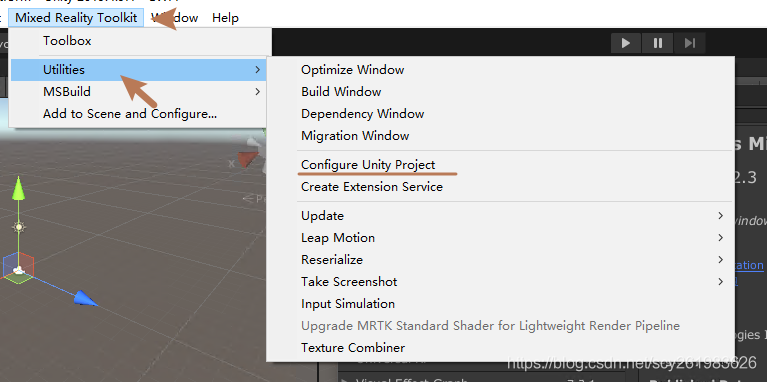Select the Take Screenshot submenu entry
This screenshot has height=382, width=767.
pyautogui.click(x=500, y=281)
